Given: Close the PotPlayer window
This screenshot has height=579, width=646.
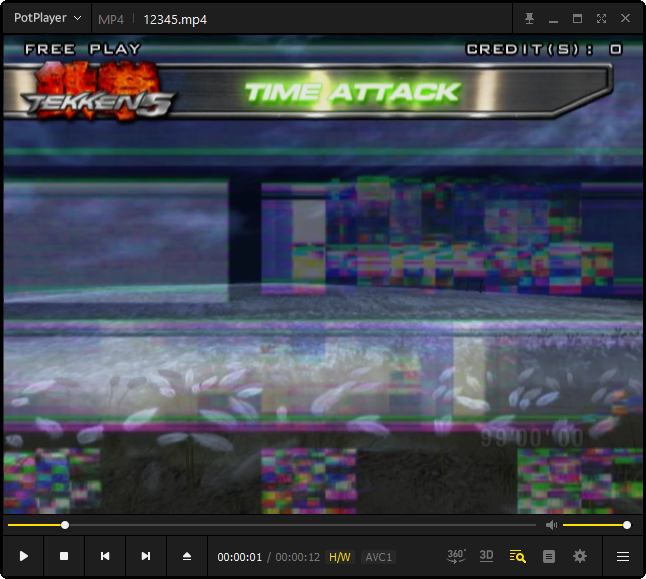Looking at the screenshot, I should coord(625,19).
